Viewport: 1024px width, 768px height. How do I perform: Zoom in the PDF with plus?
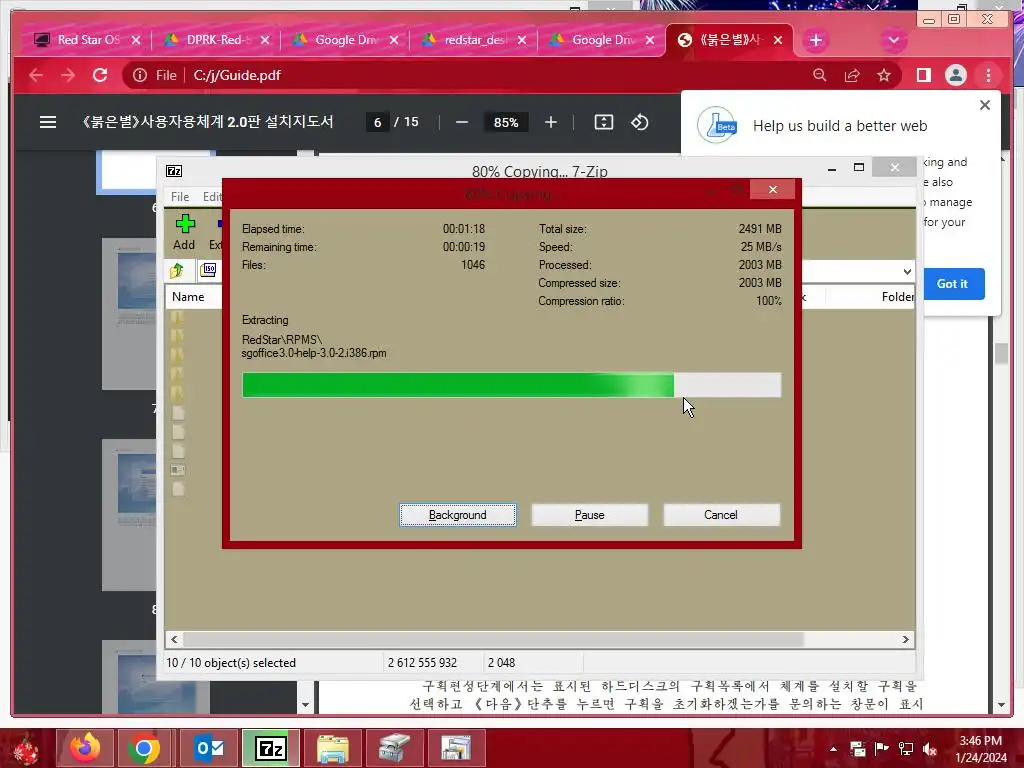(x=551, y=122)
